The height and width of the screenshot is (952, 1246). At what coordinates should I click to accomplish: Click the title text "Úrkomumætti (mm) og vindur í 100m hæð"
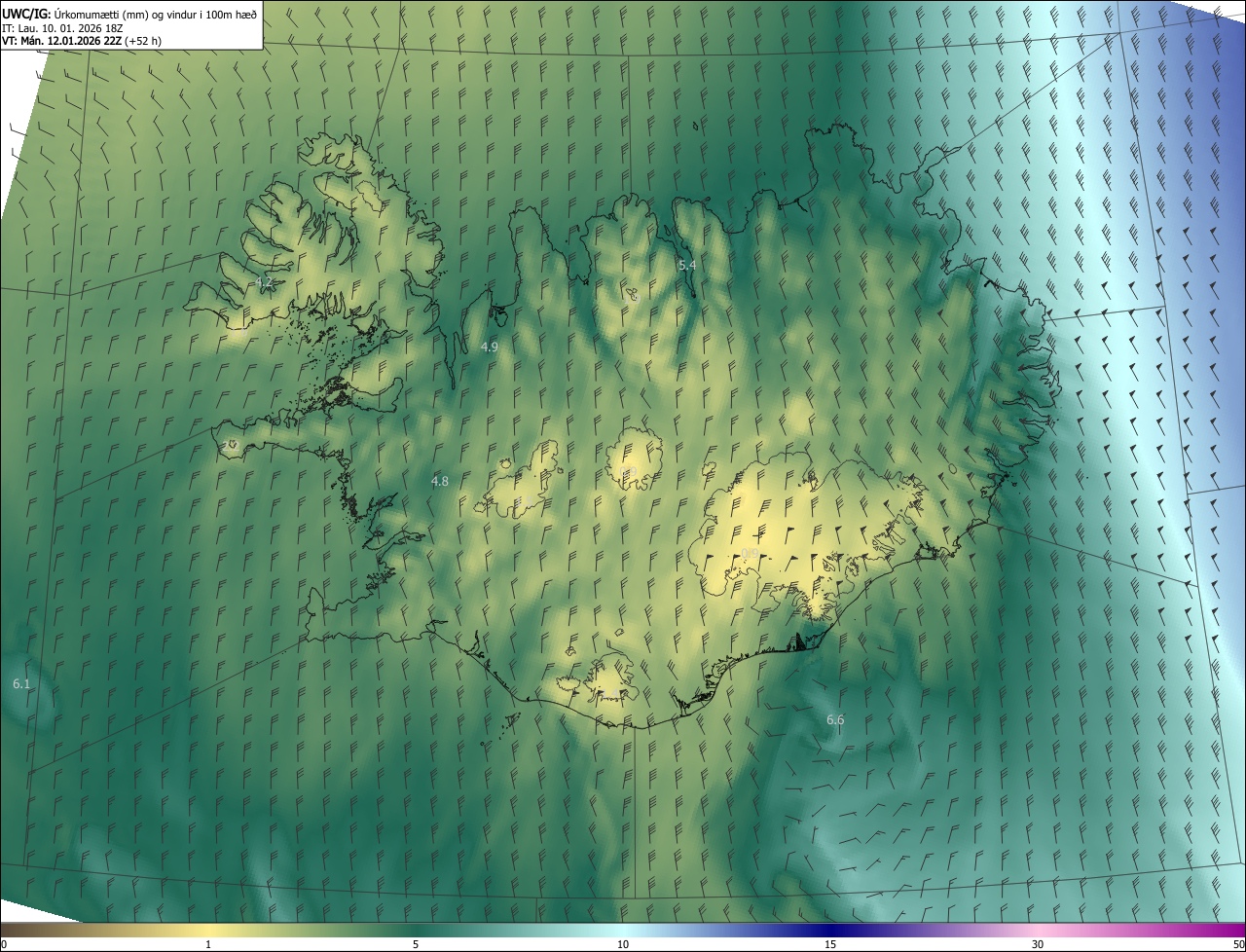156,14
